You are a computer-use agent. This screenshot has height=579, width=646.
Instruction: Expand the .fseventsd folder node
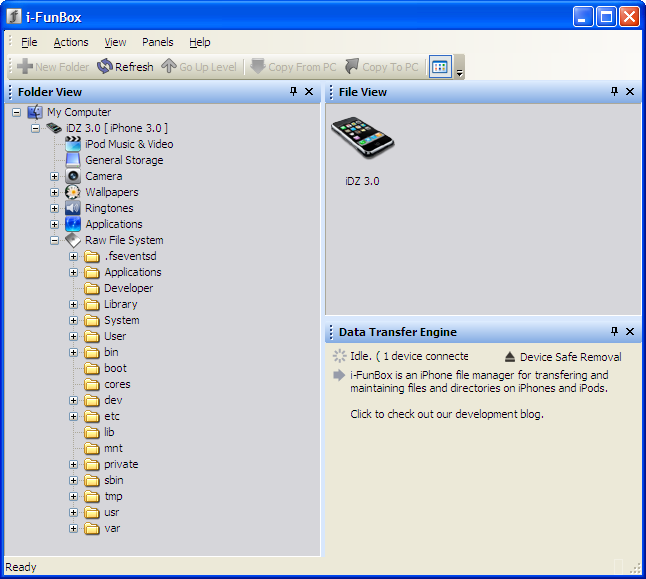73,256
